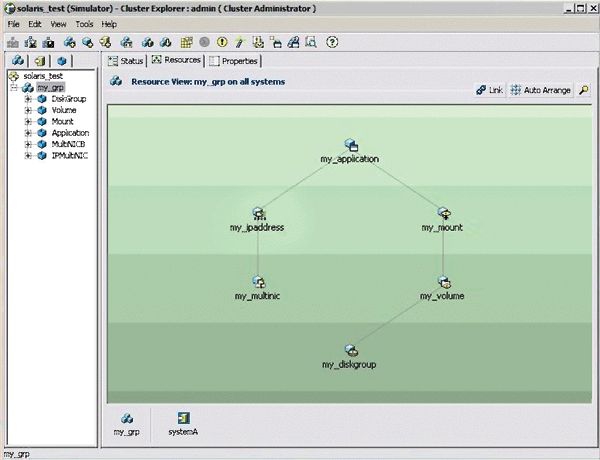Click the my_volume resource icon
The image size is (600, 460).
click(443, 282)
